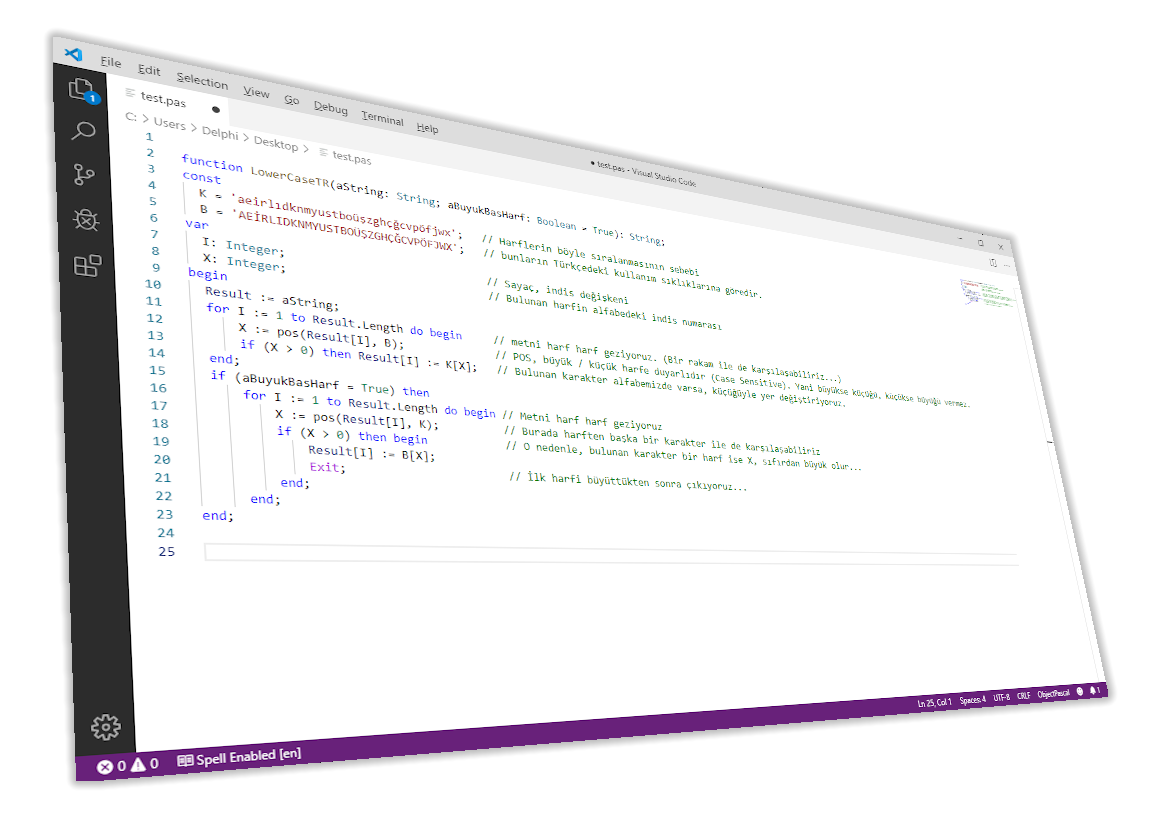Open the Terminal menu
Viewport: 1161px width, 818px height.
coord(382,118)
